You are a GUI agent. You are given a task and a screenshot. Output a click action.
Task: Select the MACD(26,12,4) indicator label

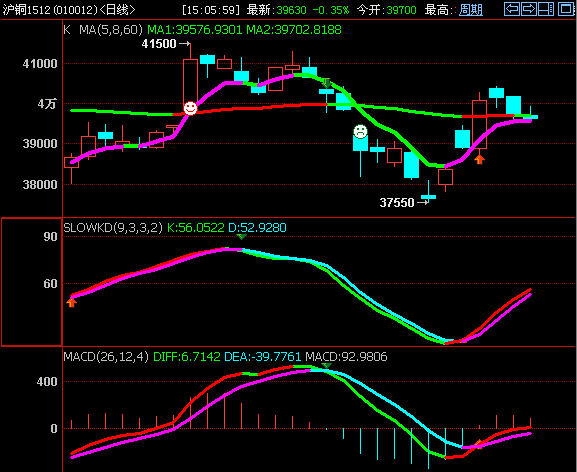[106, 356]
